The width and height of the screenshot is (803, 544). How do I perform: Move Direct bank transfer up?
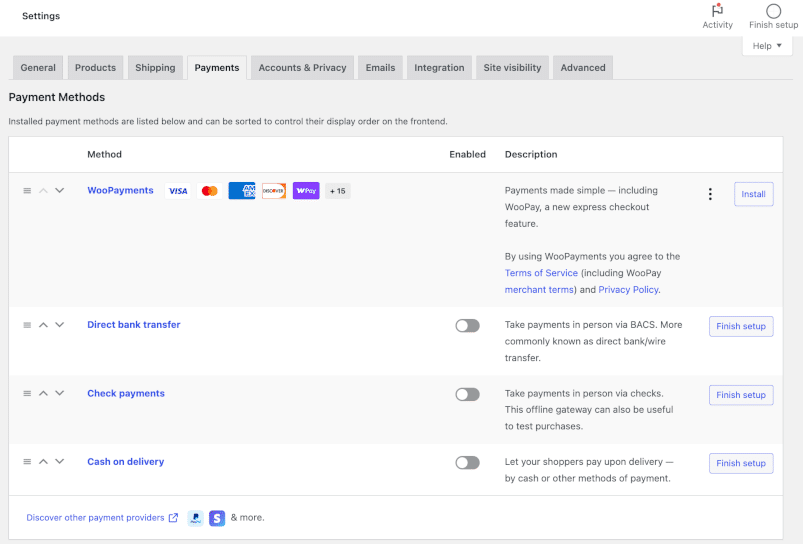point(44,325)
